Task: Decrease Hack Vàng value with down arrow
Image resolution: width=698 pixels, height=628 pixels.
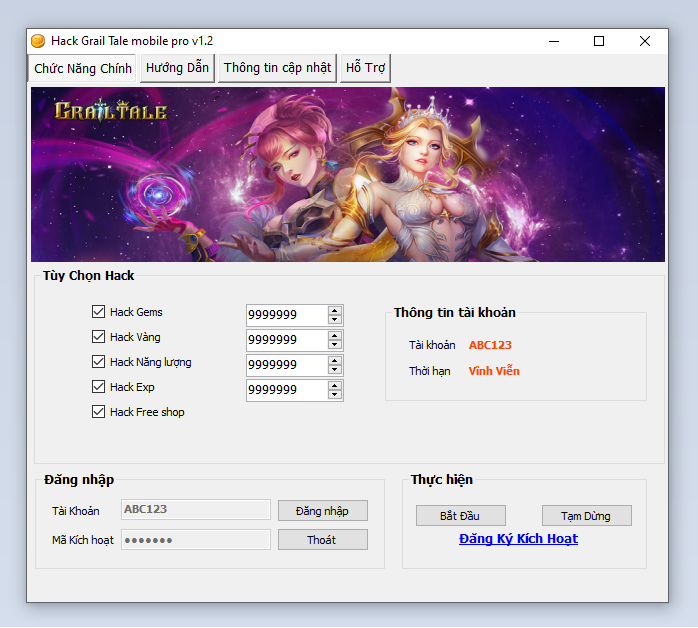Action: coord(335,345)
